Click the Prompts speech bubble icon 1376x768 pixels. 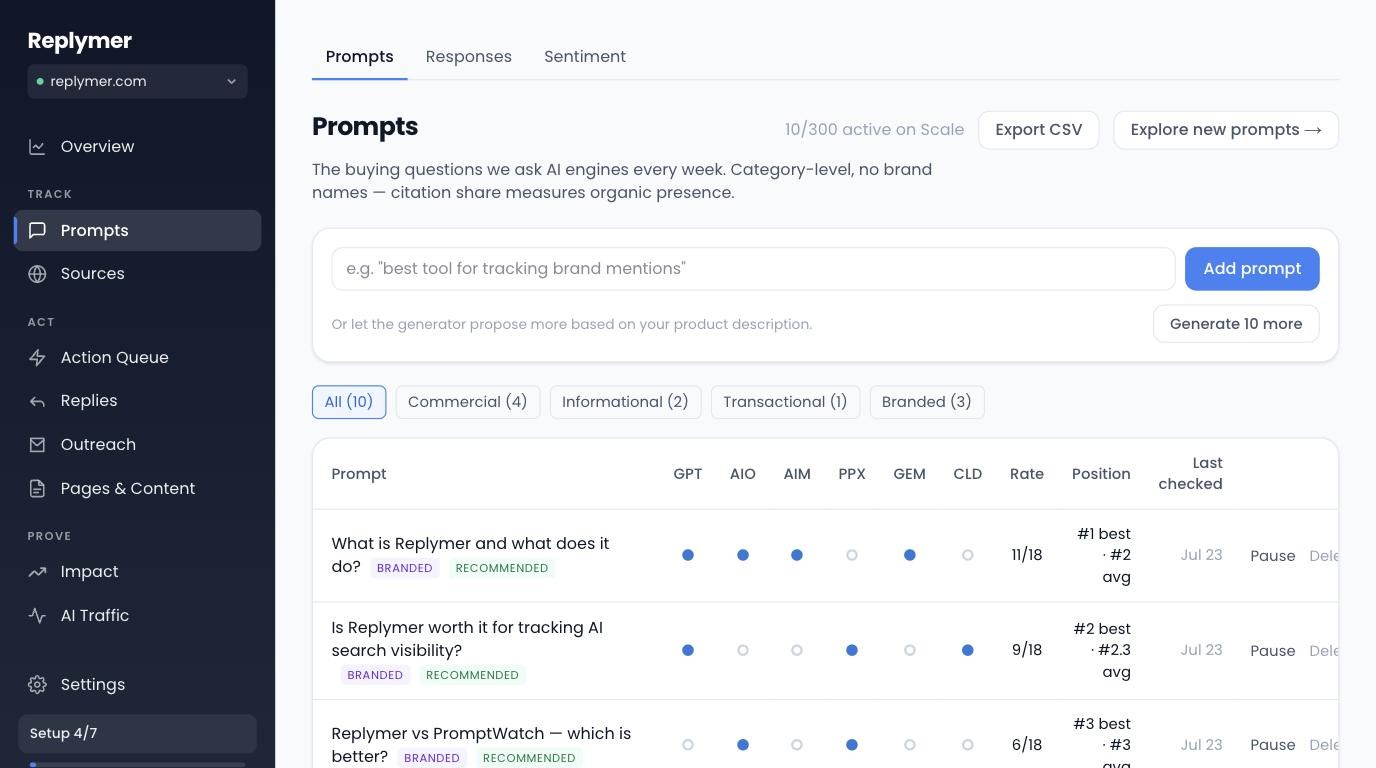pyautogui.click(x=37, y=231)
